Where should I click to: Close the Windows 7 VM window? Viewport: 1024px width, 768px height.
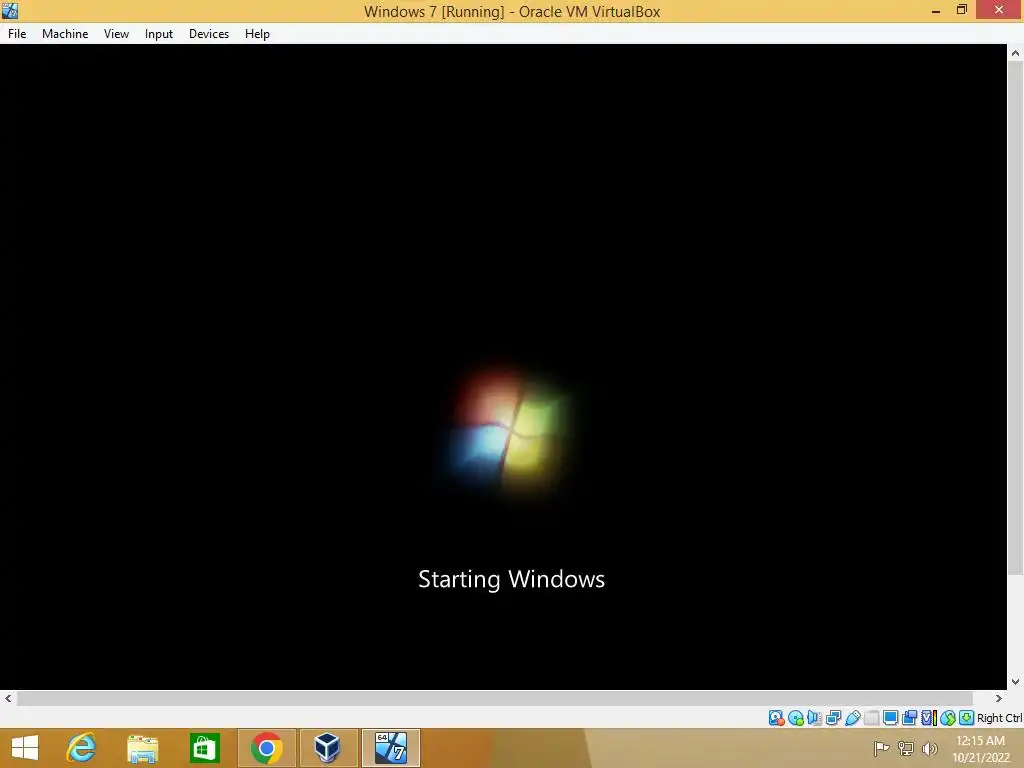pos(999,10)
